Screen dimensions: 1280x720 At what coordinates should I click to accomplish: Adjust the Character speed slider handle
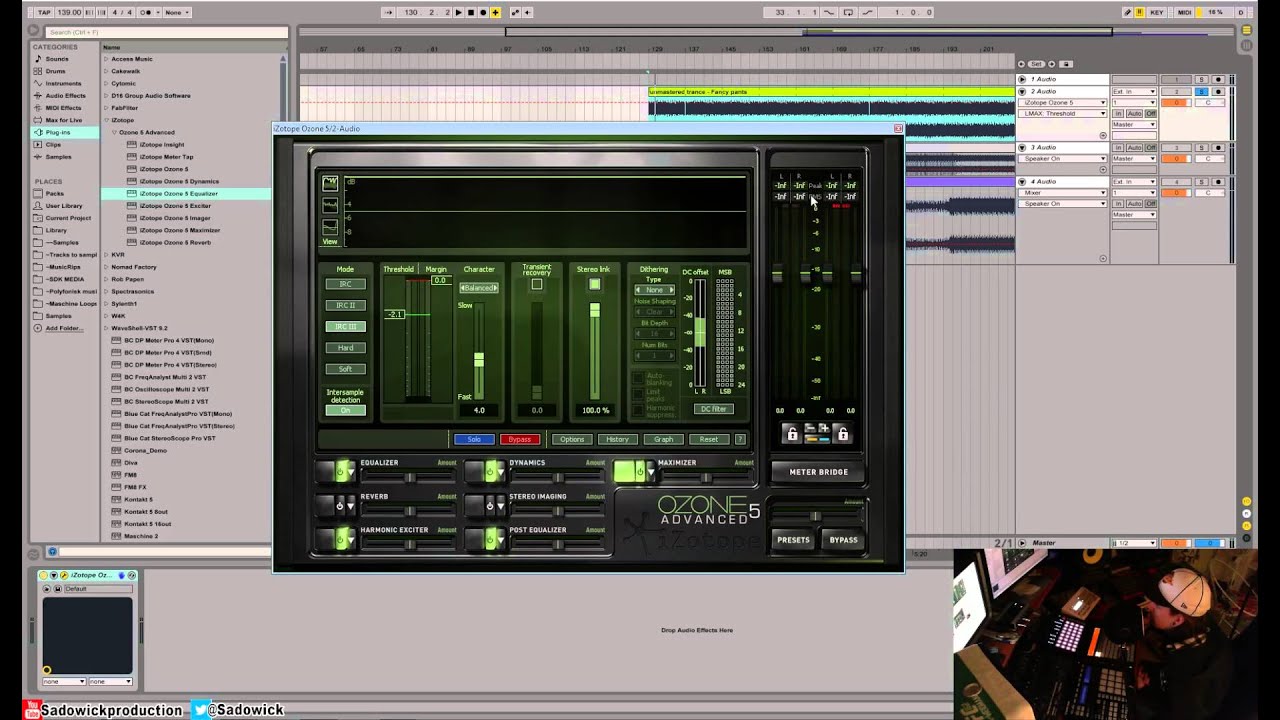tap(479, 359)
